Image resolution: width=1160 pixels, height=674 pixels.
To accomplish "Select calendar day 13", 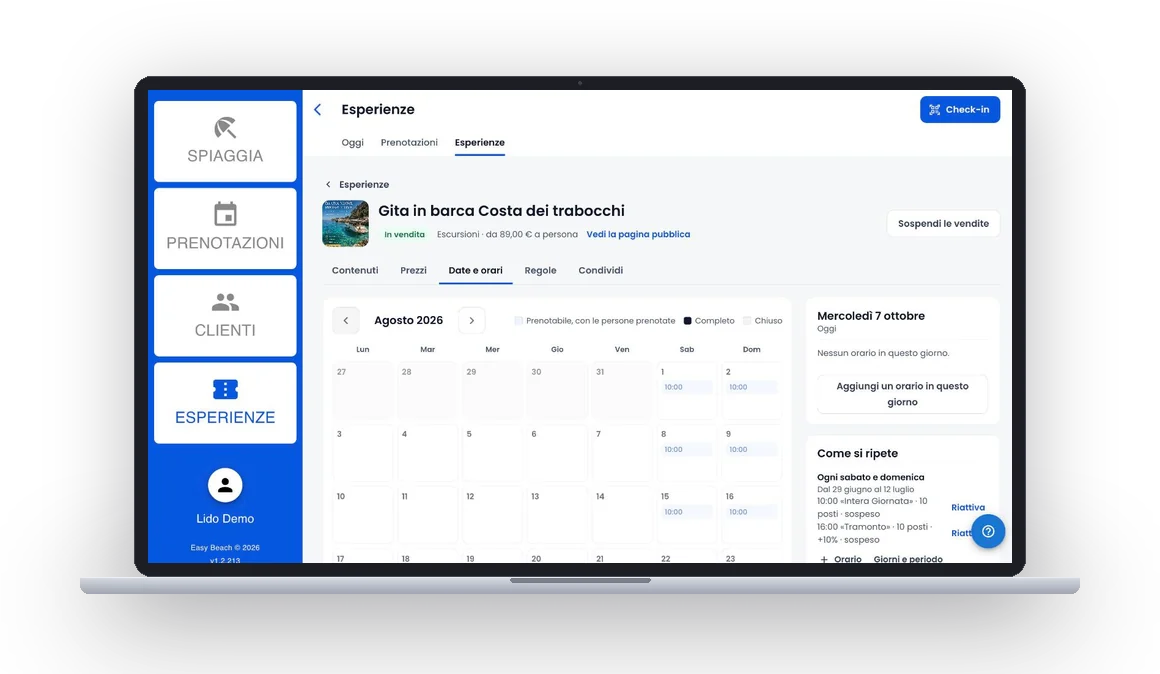I will [557, 516].
